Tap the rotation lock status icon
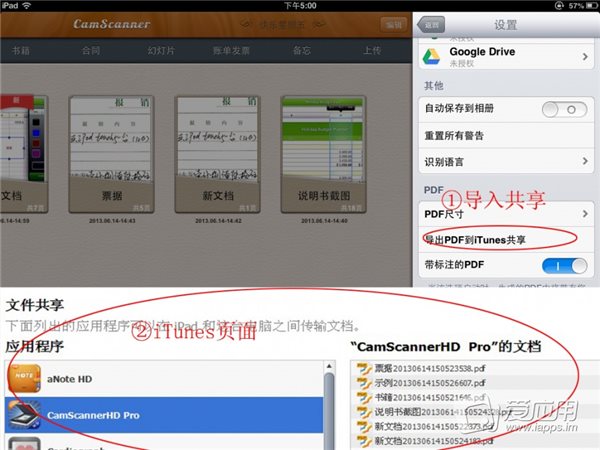600x450 pixels. [559, 6]
